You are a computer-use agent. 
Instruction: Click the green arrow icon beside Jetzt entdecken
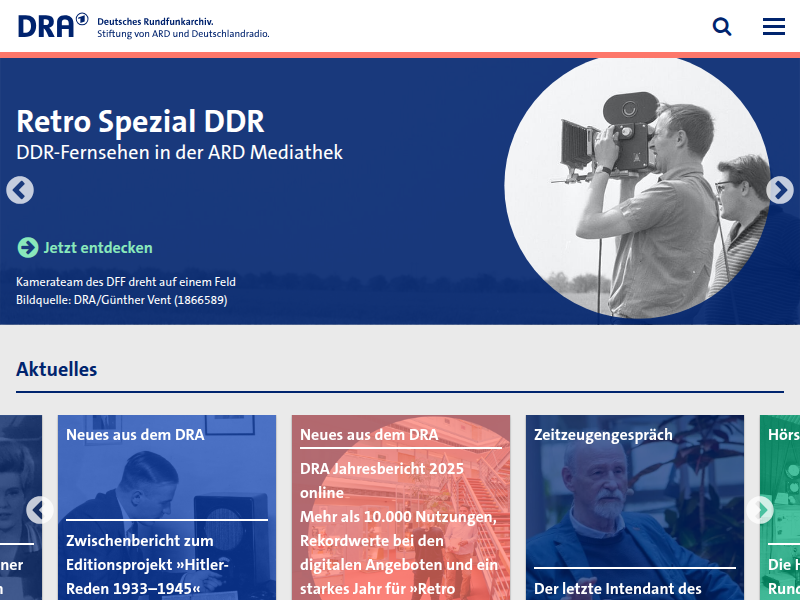point(28,247)
